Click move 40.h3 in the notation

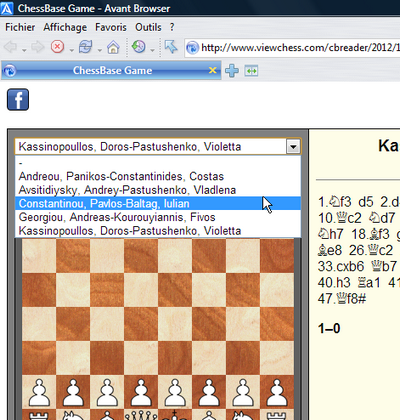point(334,282)
